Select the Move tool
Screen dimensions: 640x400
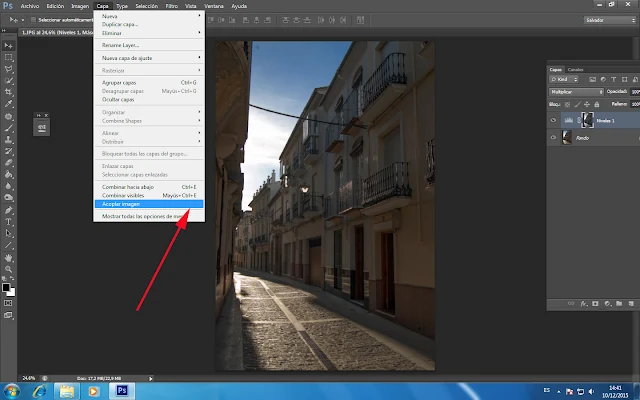click(x=9, y=45)
